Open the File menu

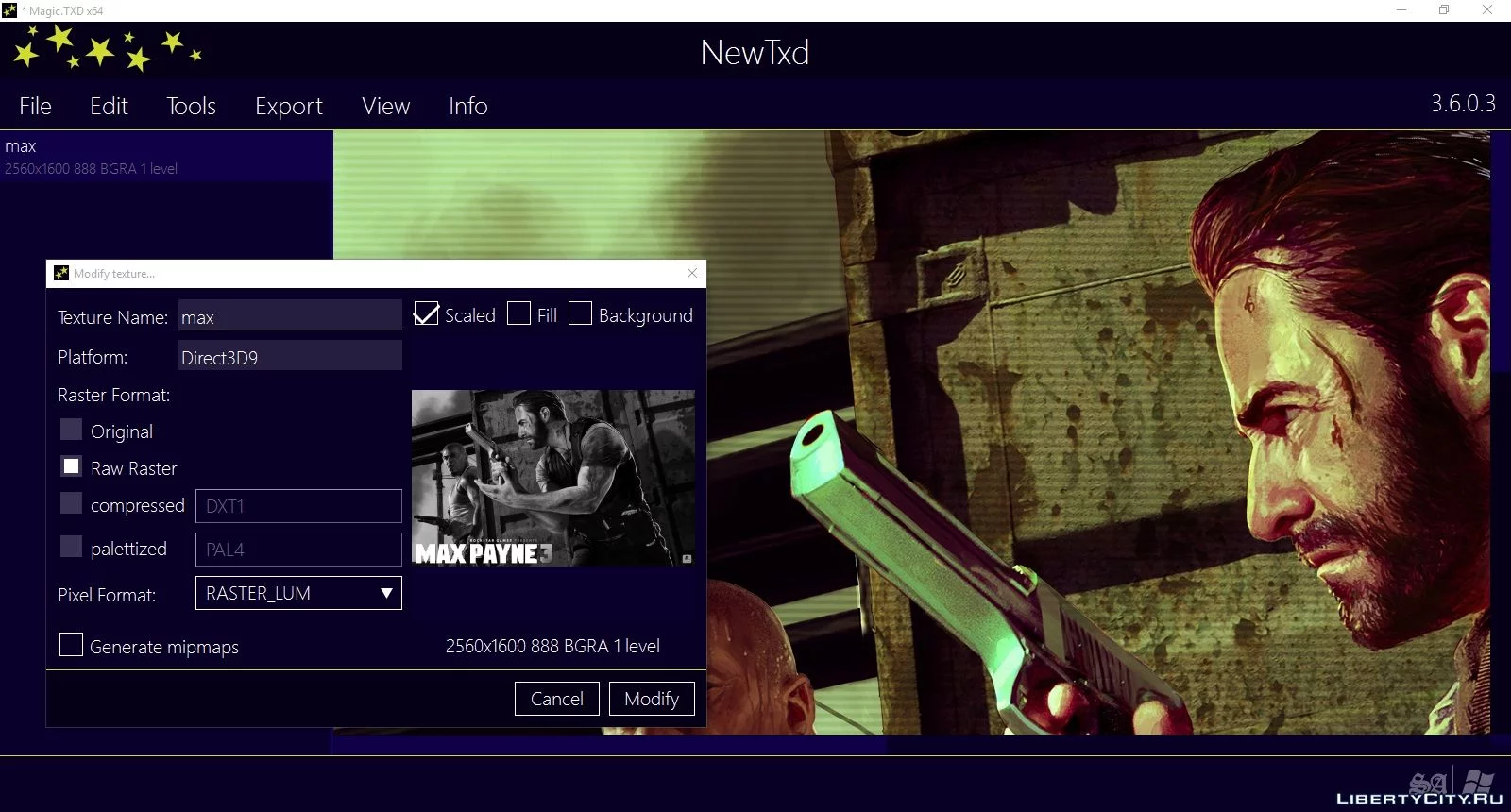(35, 106)
